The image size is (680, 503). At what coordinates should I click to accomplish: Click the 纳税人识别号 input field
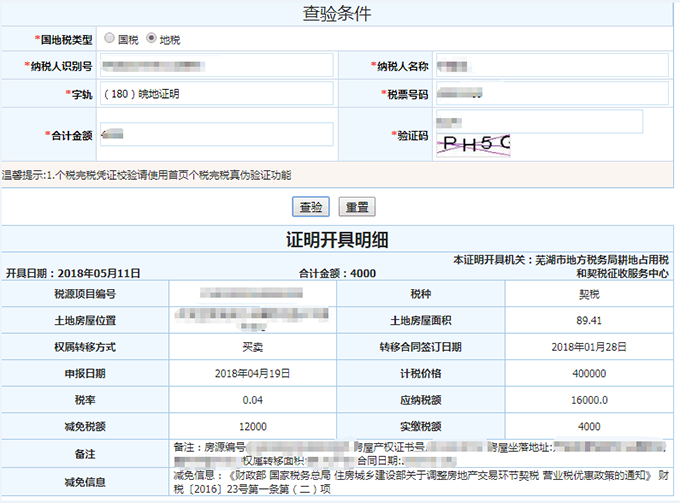[x=216, y=66]
